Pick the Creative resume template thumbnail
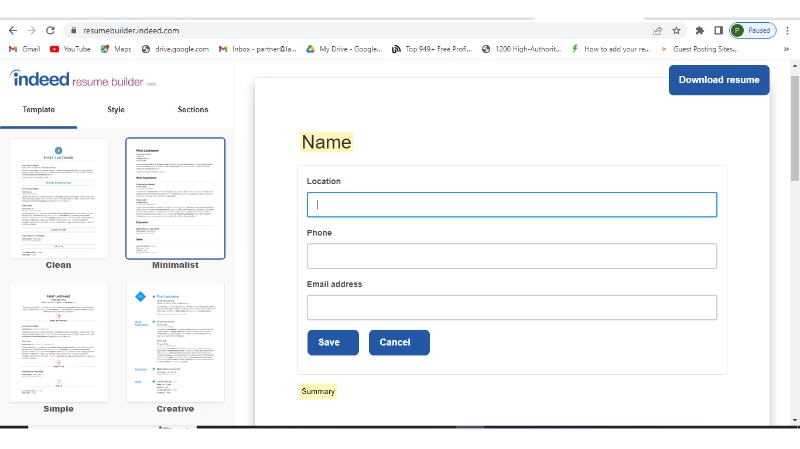Image resolution: width=800 pixels, height=449 pixels. 175,341
